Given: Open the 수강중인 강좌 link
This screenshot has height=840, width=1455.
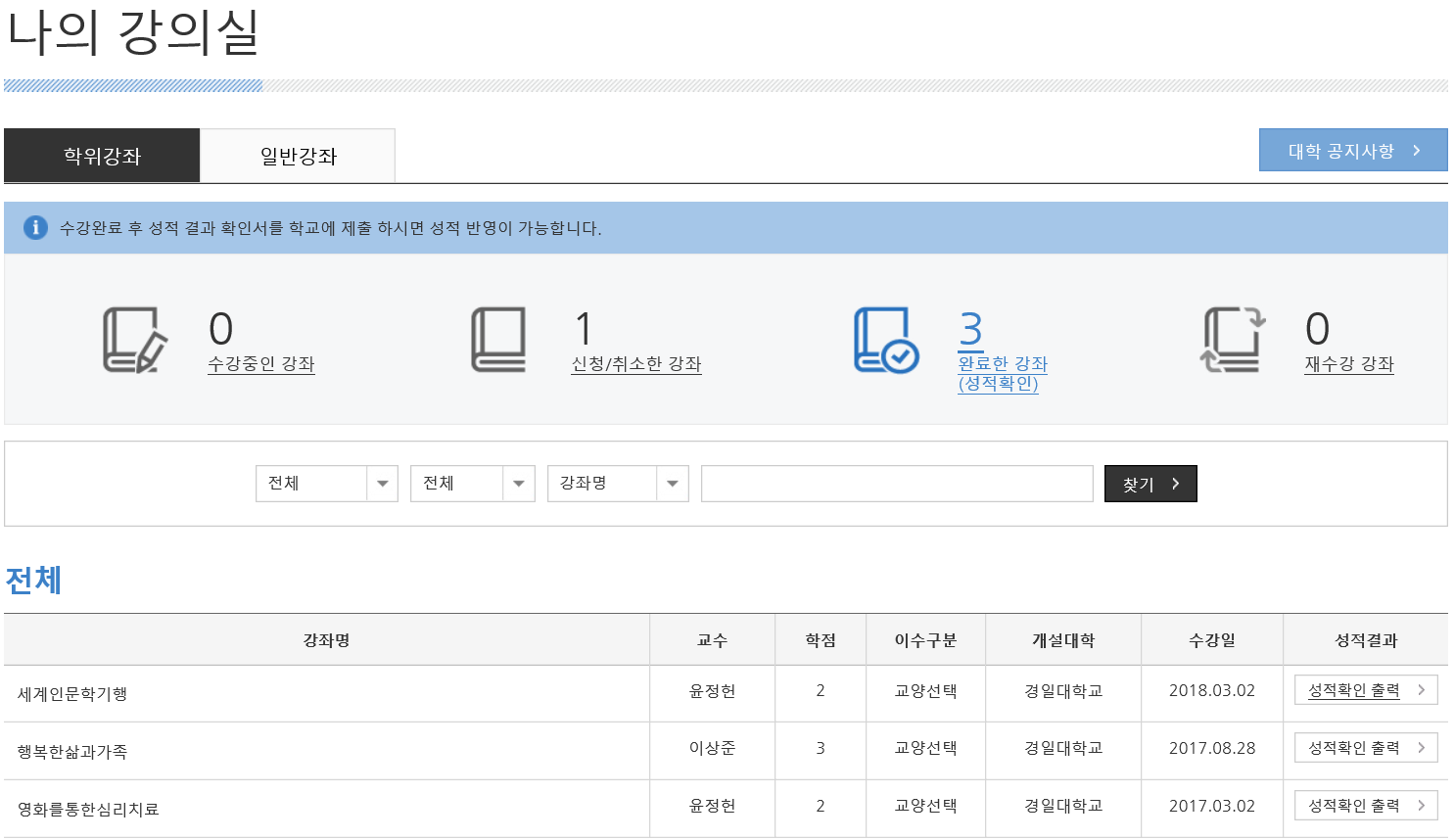Looking at the screenshot, I should (x=261, y=364).
